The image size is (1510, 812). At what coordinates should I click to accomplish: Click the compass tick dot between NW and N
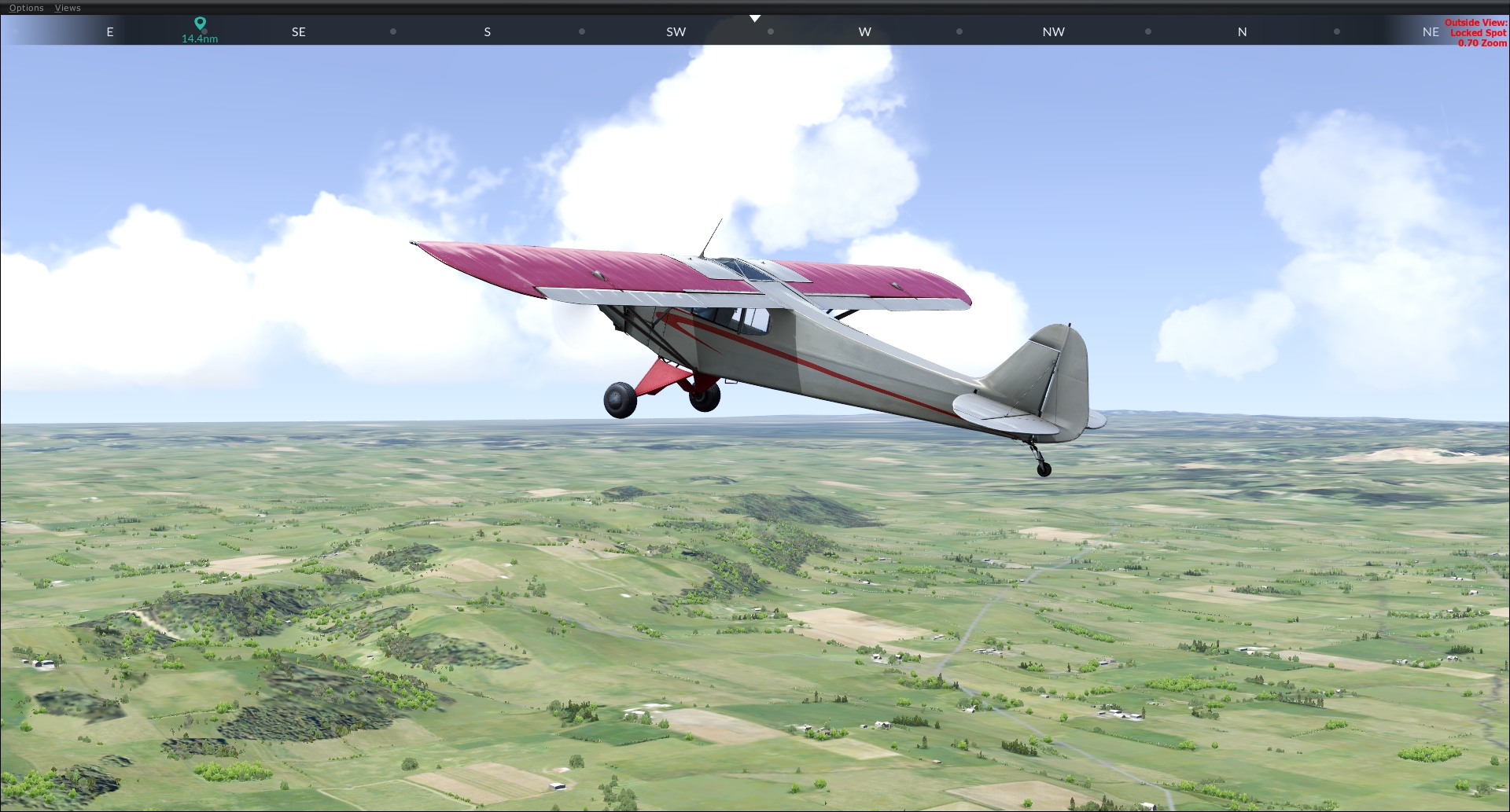[1148, 32]
